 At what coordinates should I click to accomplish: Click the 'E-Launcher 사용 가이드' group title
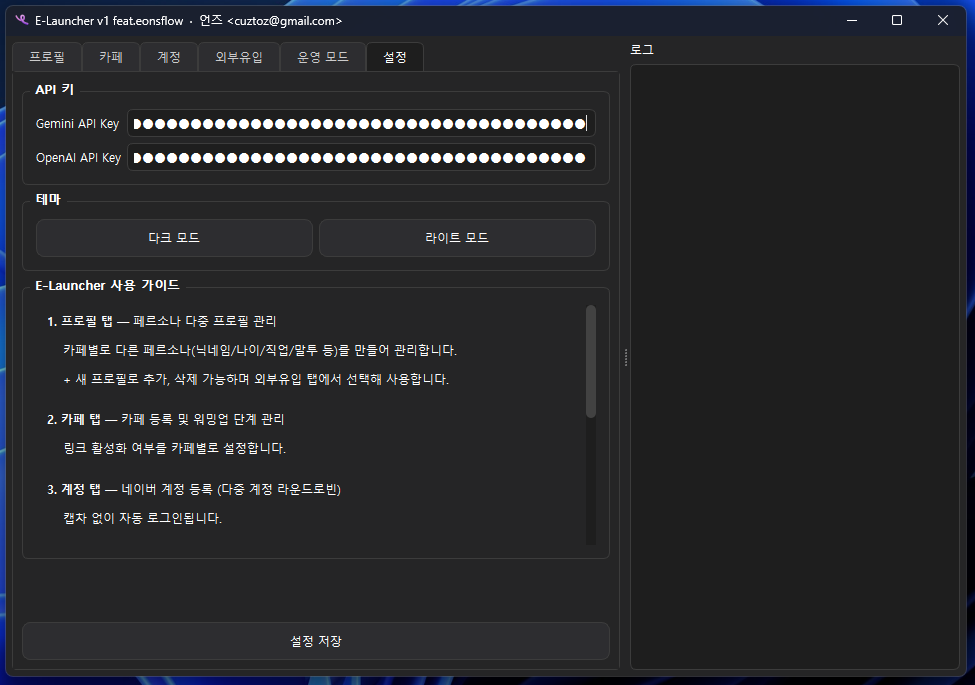click(x=107, y=285)
